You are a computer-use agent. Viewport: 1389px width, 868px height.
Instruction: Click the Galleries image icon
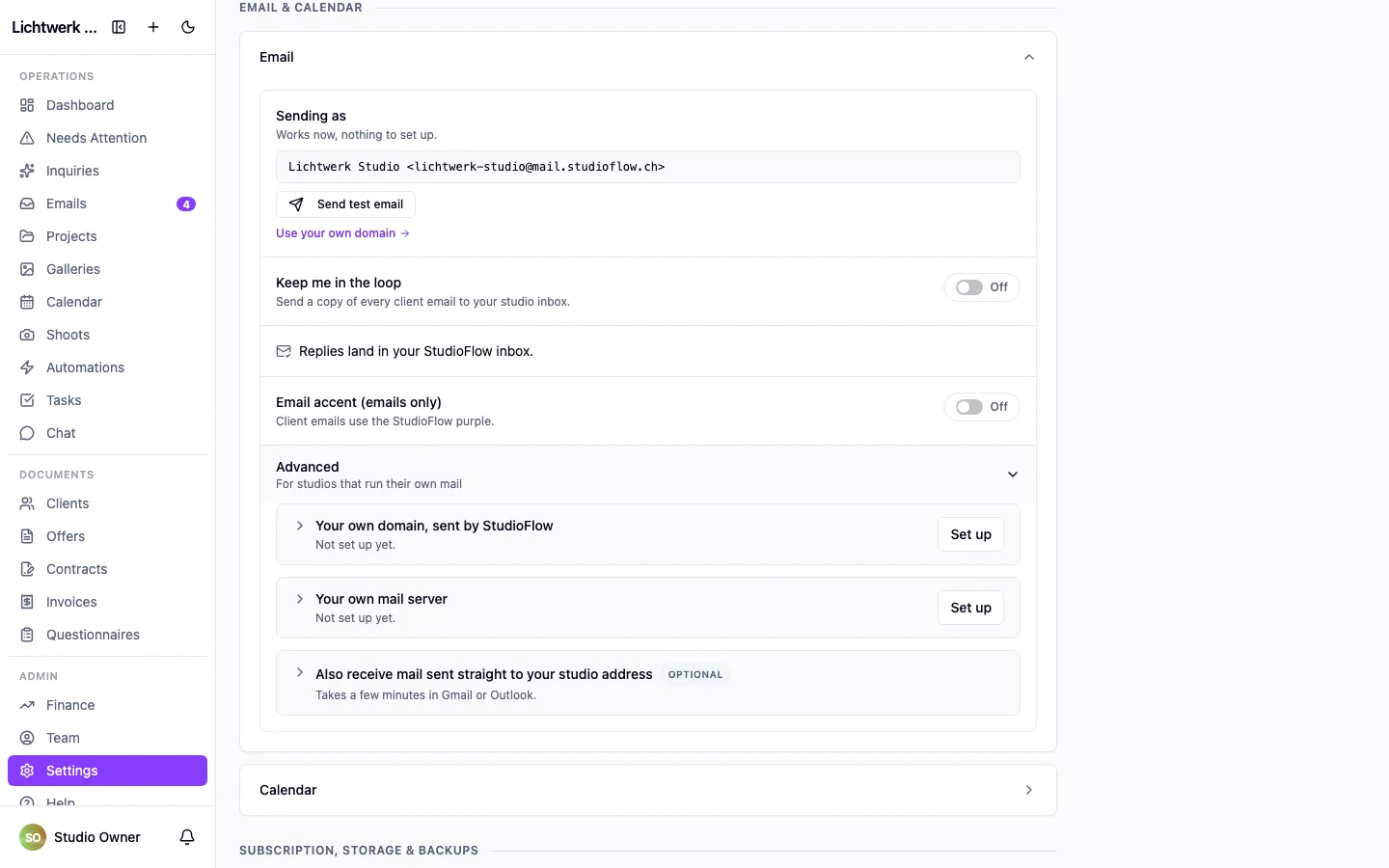click(27, 269)
